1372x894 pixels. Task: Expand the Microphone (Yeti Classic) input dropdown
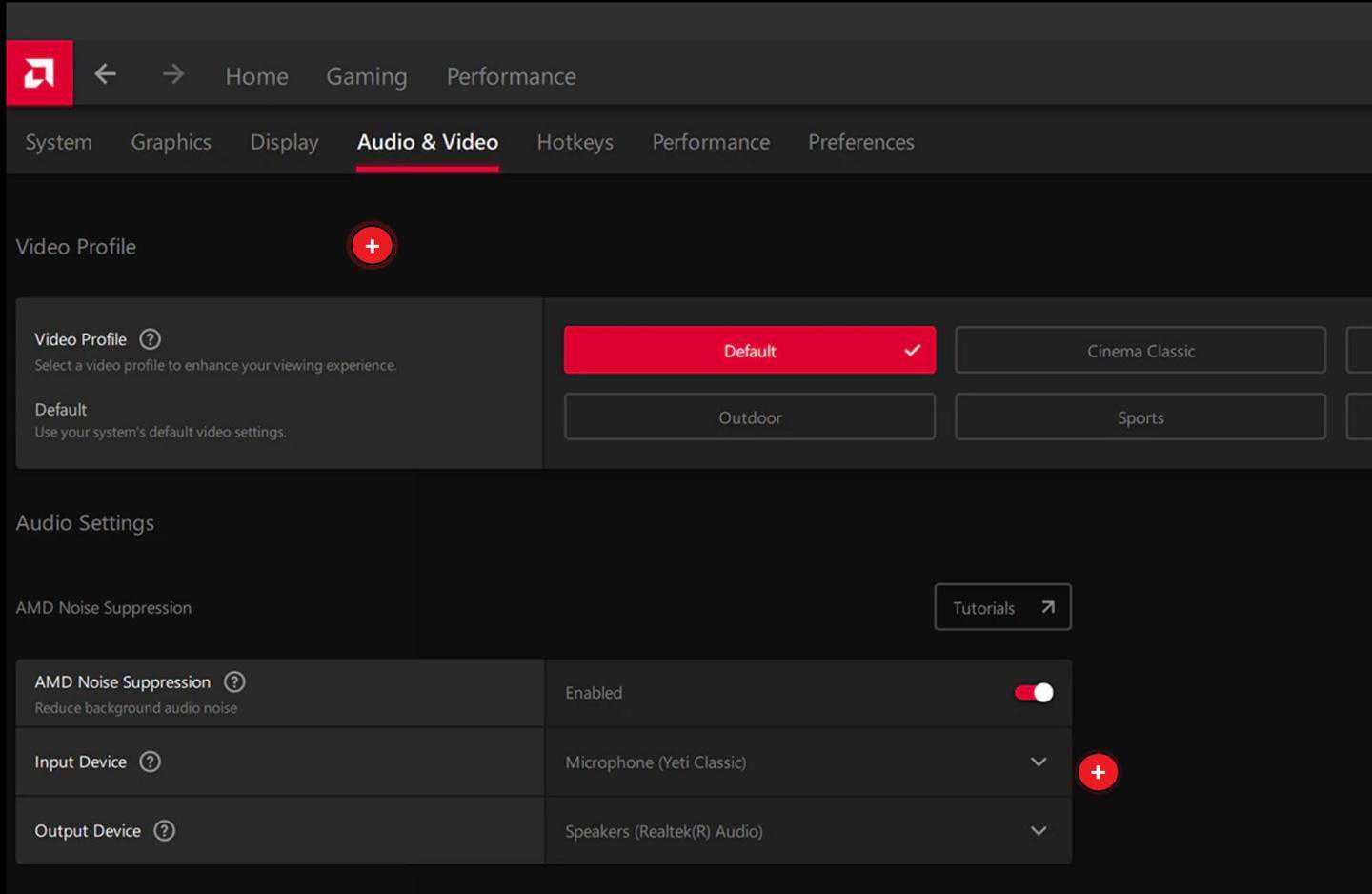pos(1038,762)
